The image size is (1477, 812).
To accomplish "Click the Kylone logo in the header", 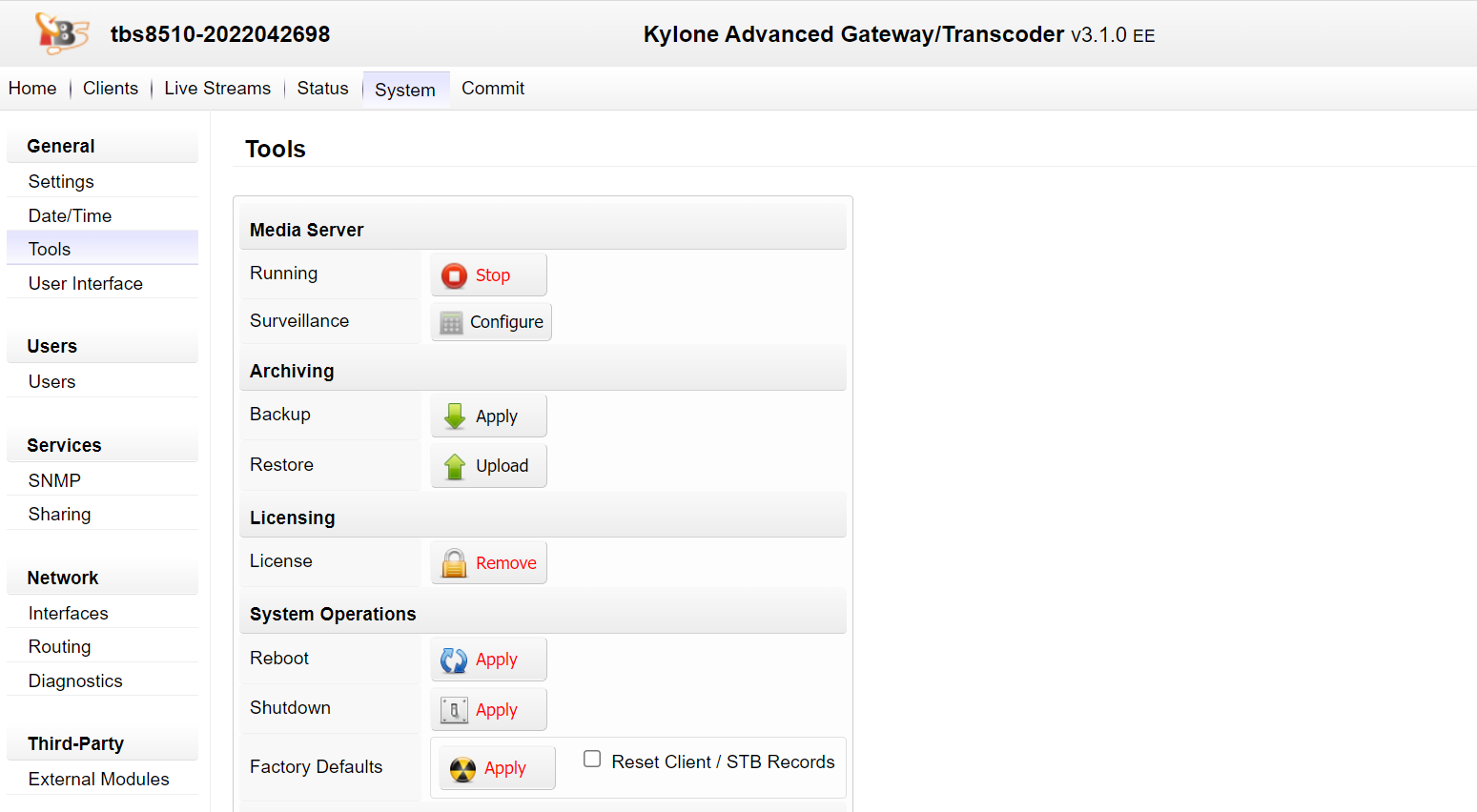I will coord(61,33).
